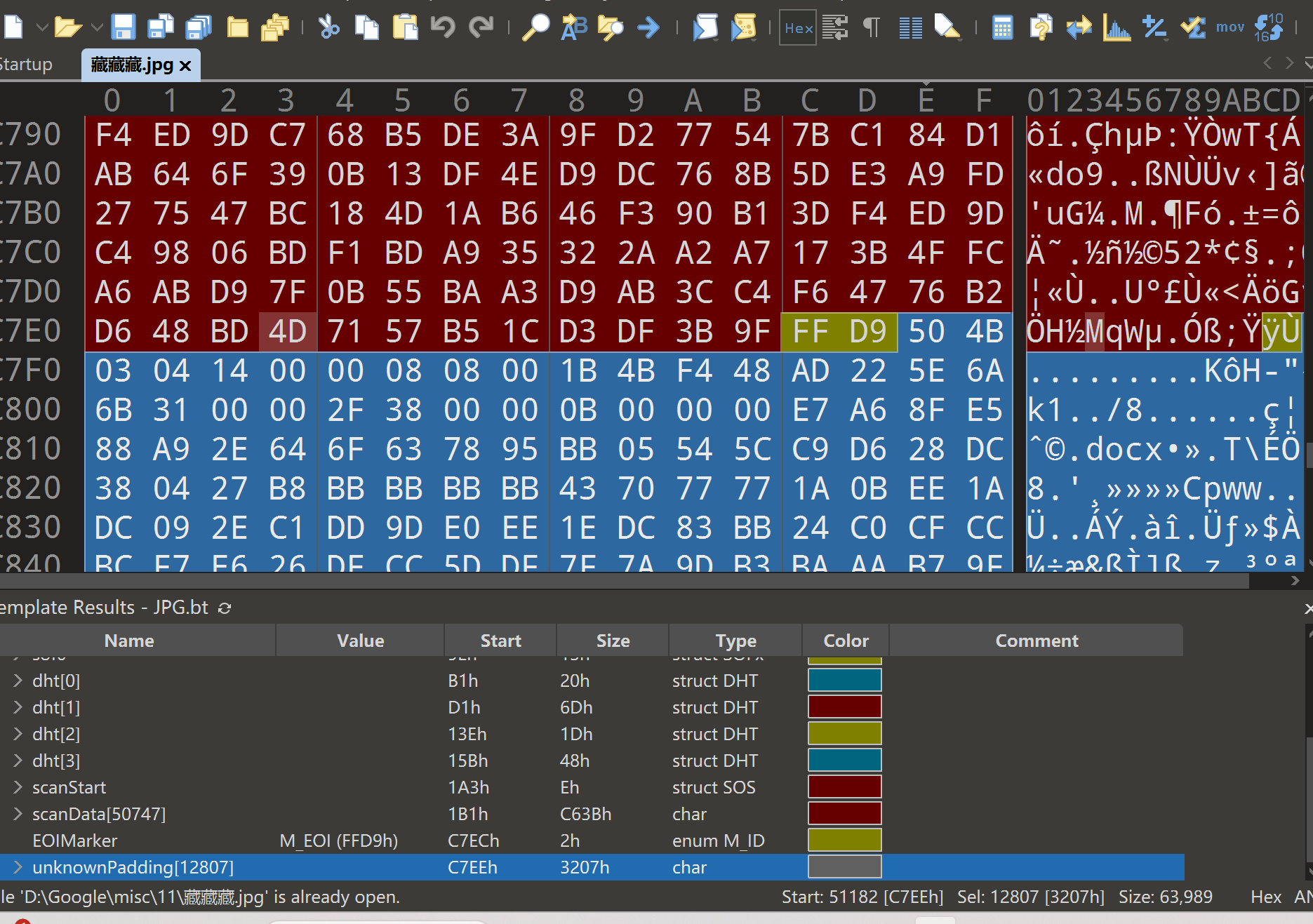Expand the dht[3] tree node
This screenshot has width=1313, height=924.
tap(18, 761)
